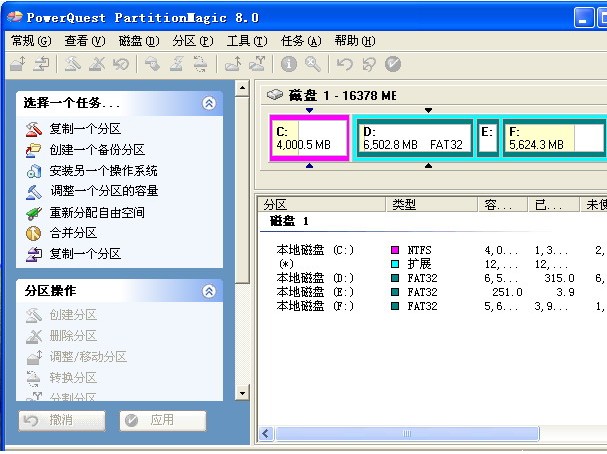Start the 合并分区 task

click(x=73, y=233)
